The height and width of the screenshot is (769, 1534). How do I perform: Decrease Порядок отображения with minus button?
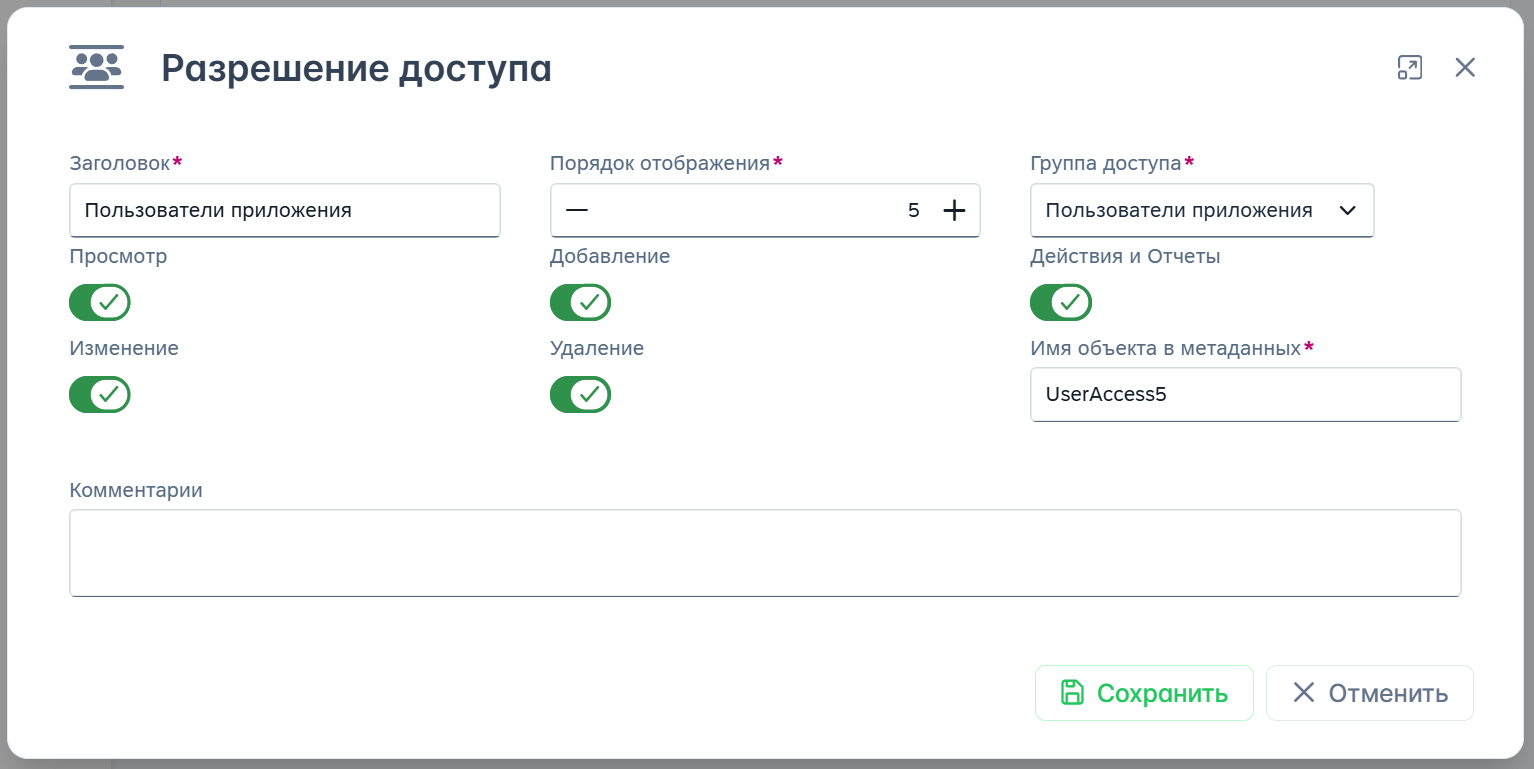pyautogui.click(x=577, y=210)
